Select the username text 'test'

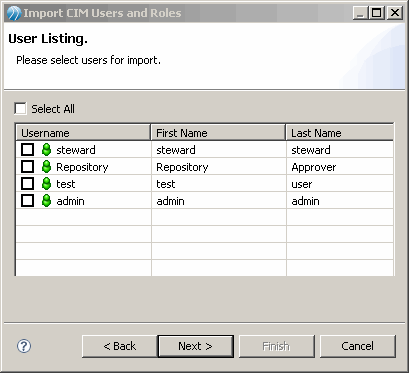(66, 184)
